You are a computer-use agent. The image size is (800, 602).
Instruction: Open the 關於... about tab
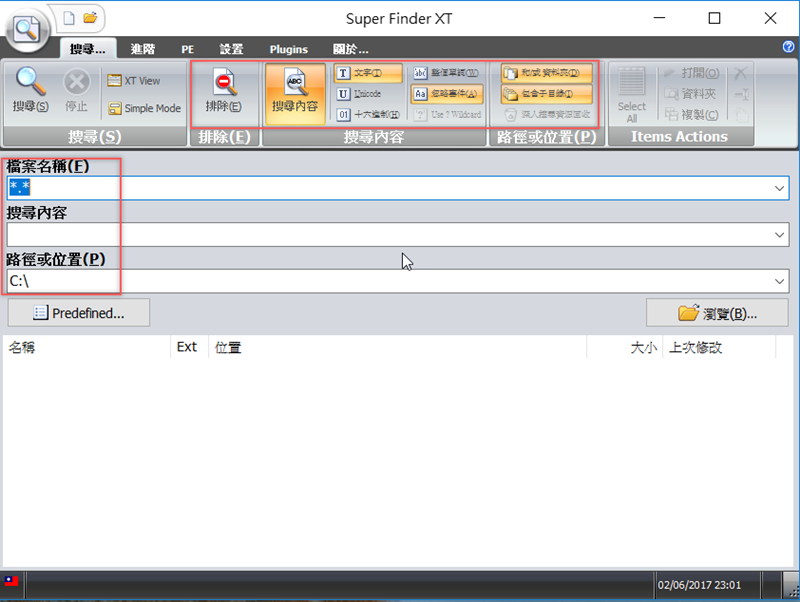pyautogui.click(x=350, y=49)
